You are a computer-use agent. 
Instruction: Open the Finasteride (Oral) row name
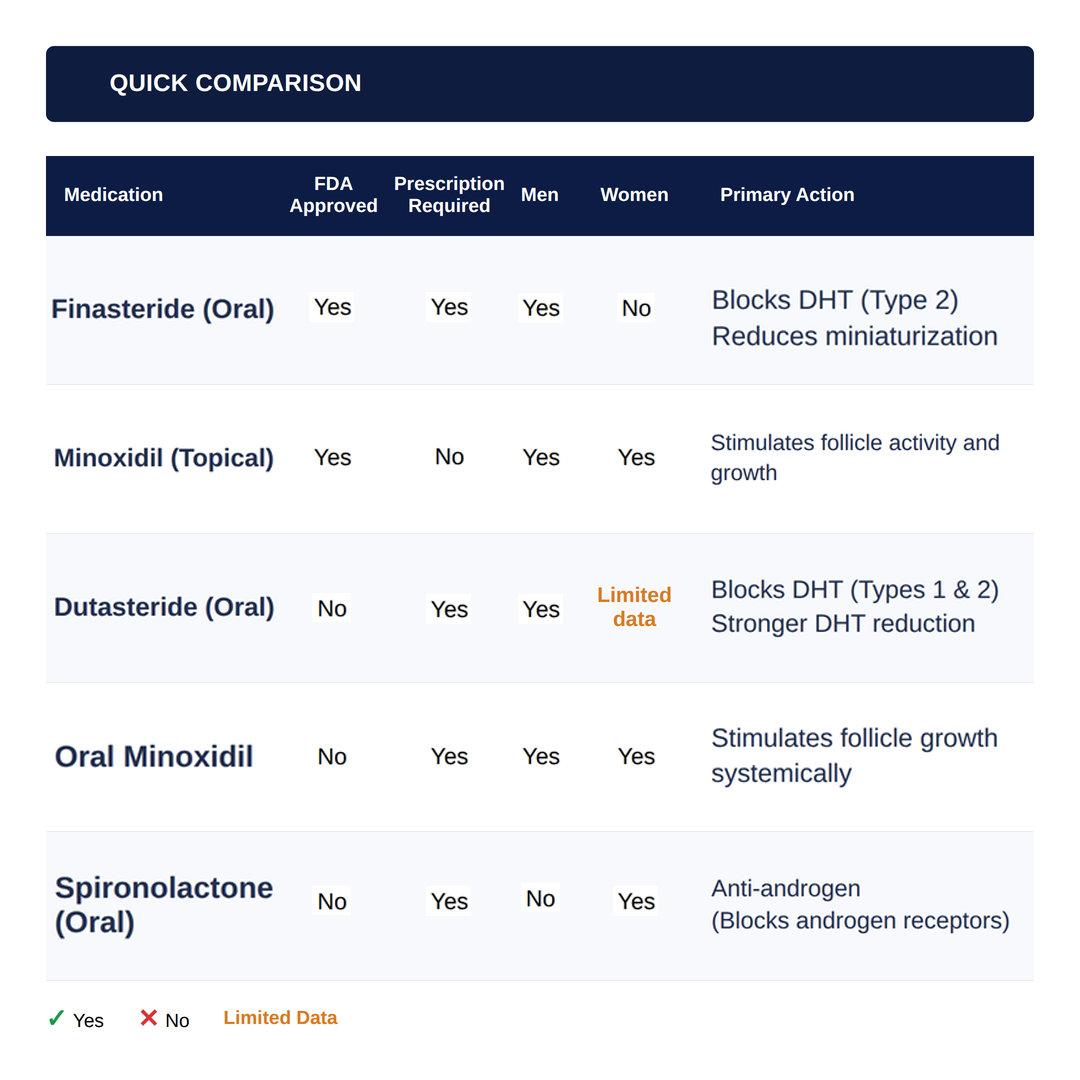point(163,309)
